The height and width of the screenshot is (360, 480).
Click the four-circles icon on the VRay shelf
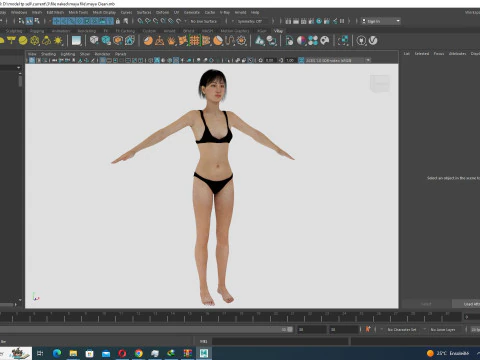click(313, 41)
